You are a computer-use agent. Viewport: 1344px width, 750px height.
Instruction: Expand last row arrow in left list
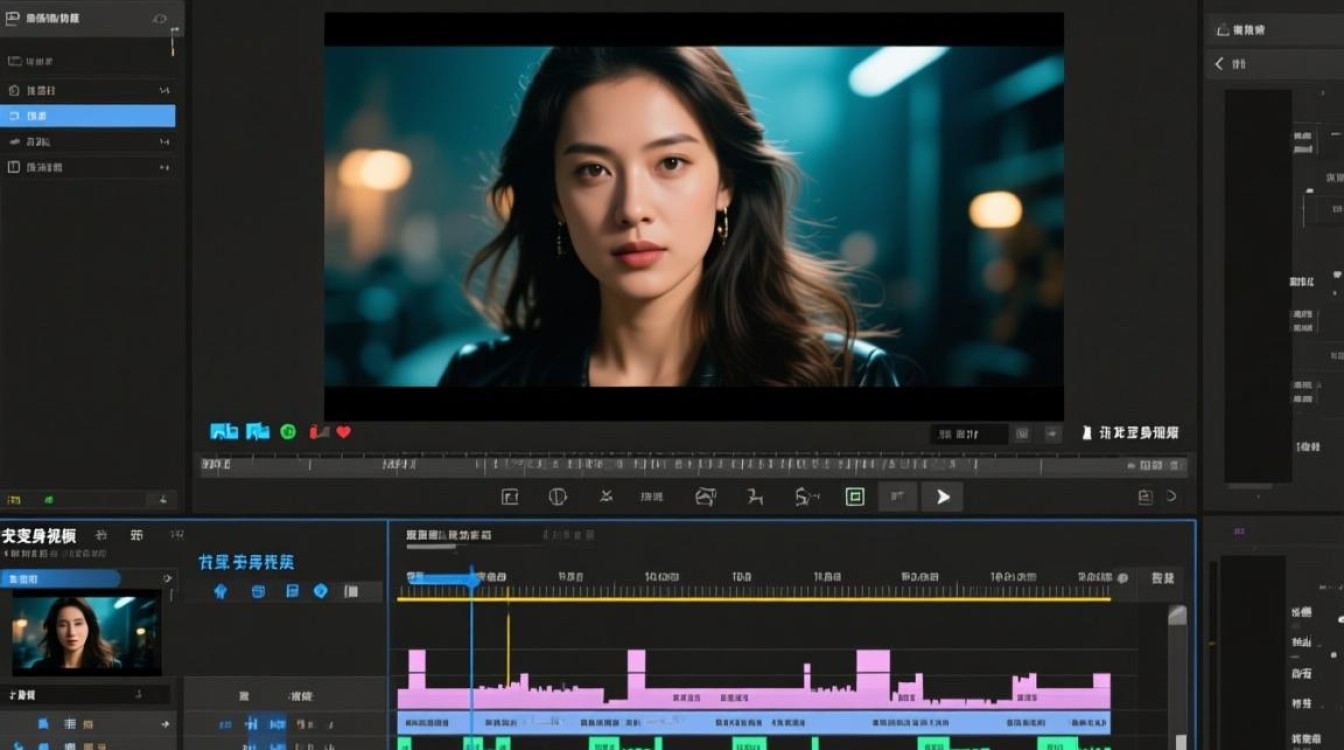(165, 168)
